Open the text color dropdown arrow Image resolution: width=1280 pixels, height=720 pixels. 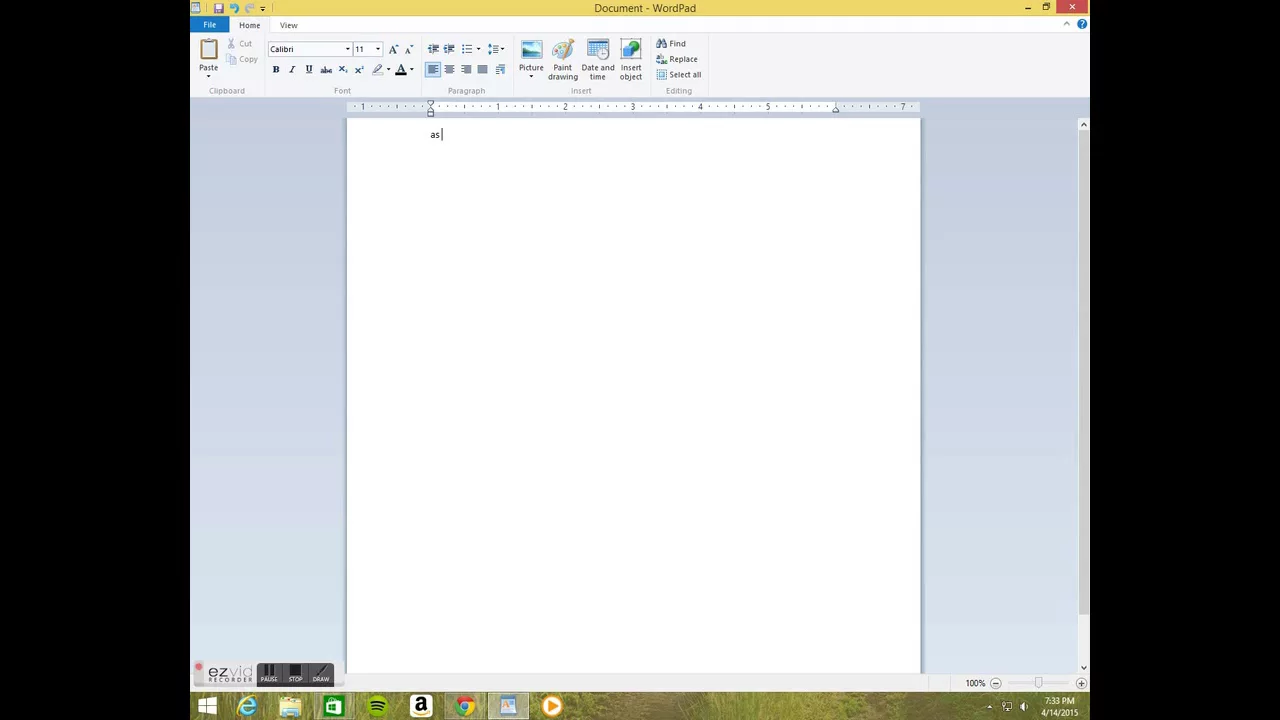coord(411,69)
